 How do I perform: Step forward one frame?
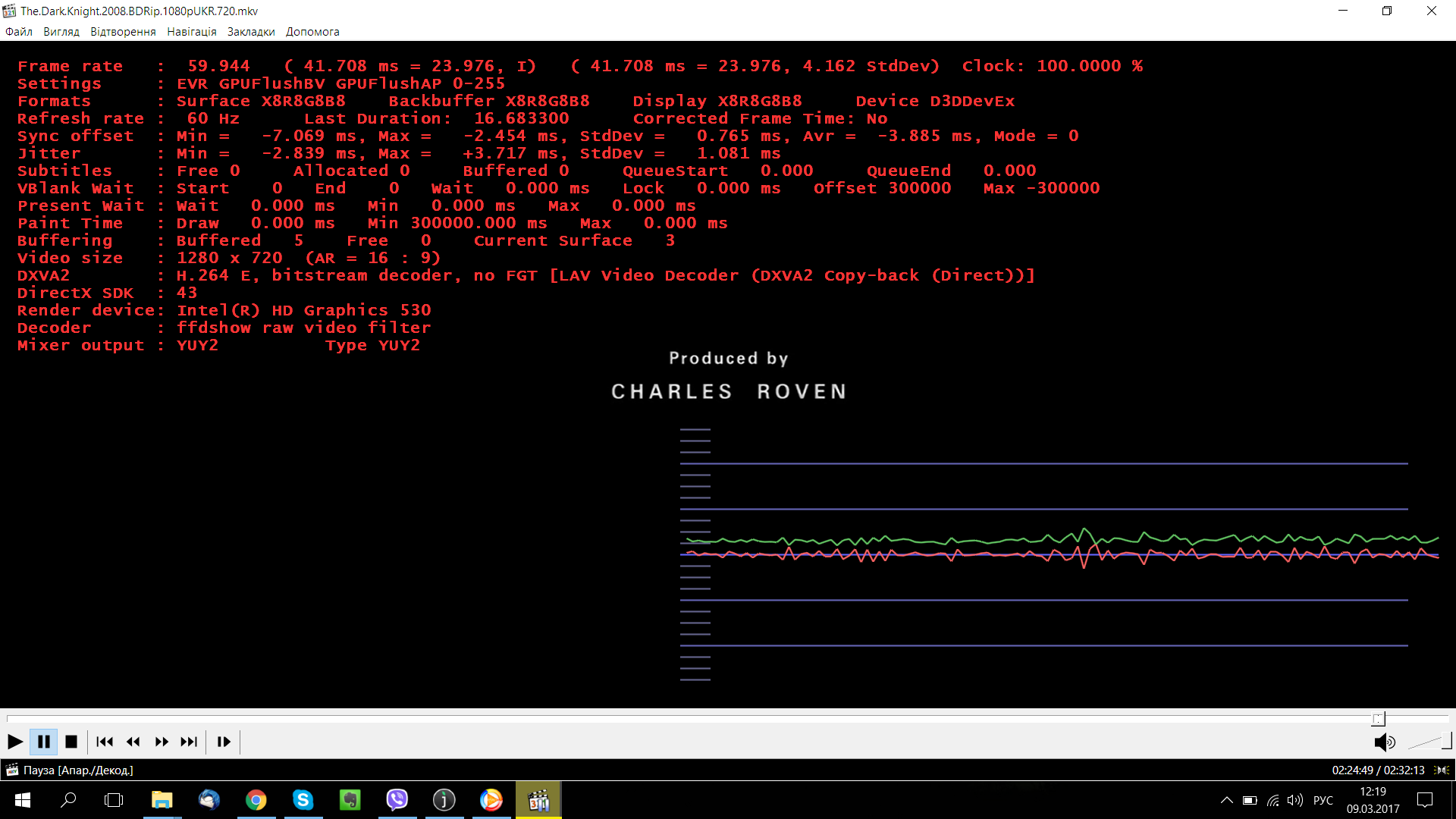click(224, 742)
